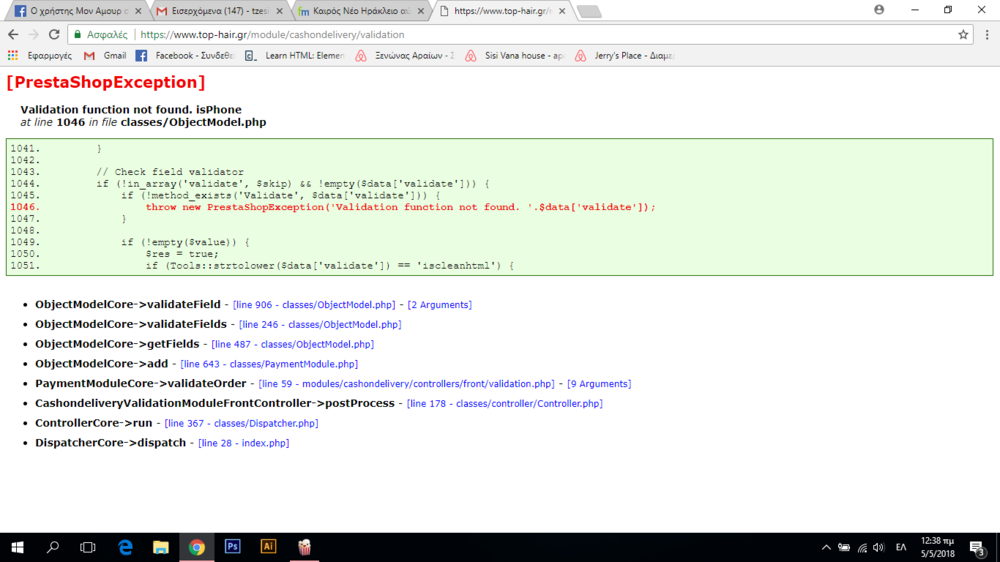Open line 367 classes/Dispatcher.php link

click(241, 424)
